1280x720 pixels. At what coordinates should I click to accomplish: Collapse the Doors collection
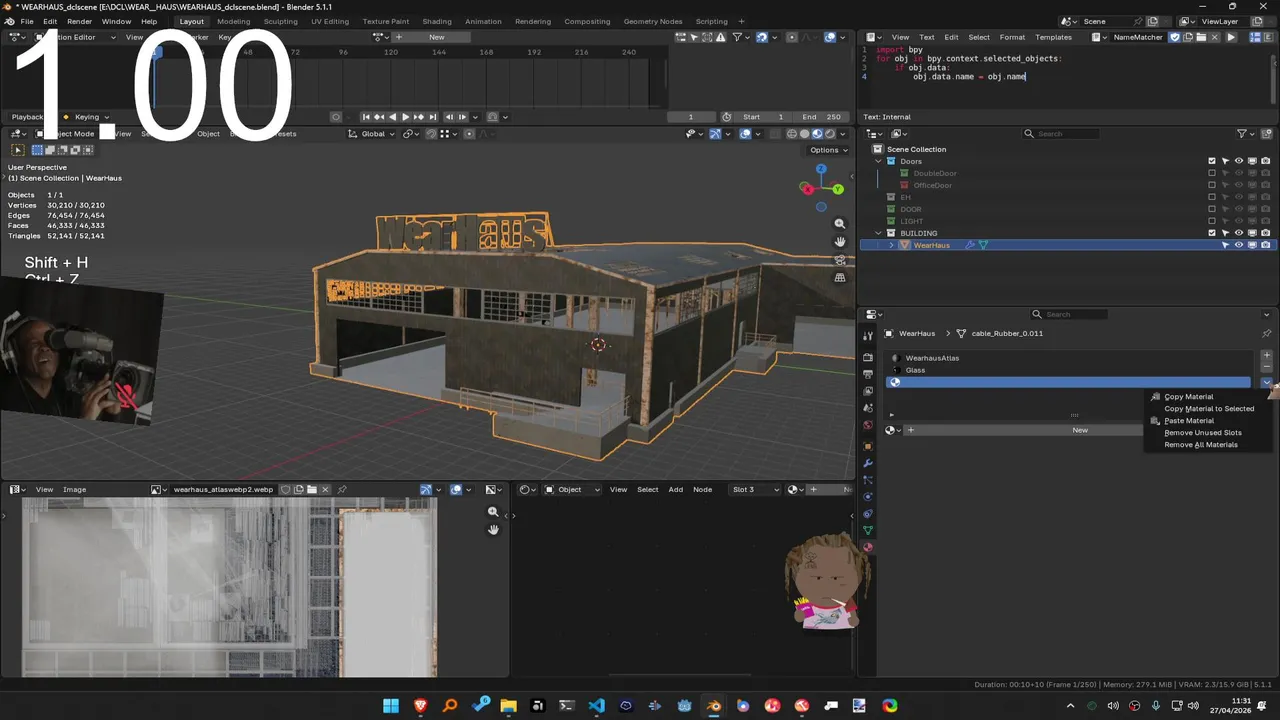879,161
